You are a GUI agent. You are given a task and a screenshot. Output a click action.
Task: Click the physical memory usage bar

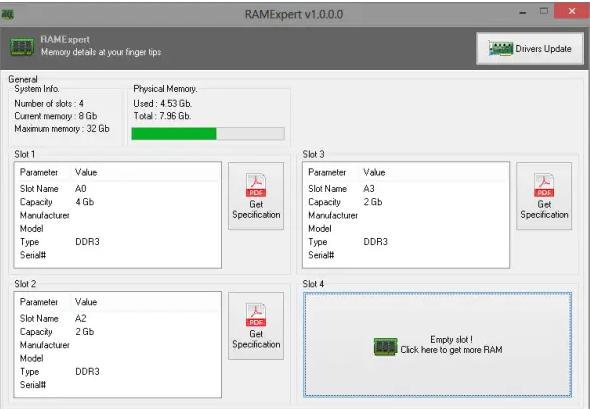coord(208,134)
